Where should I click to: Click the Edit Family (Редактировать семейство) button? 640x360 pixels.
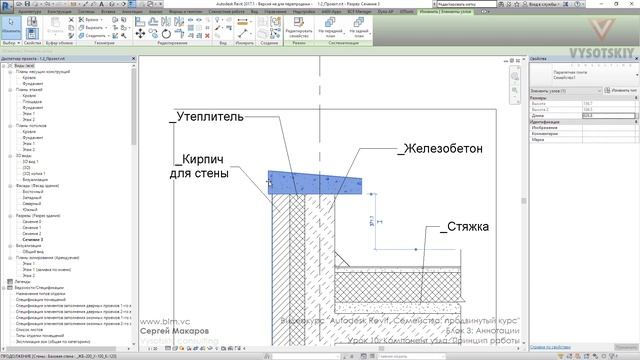pyautogui.click(x=299, y=27)
